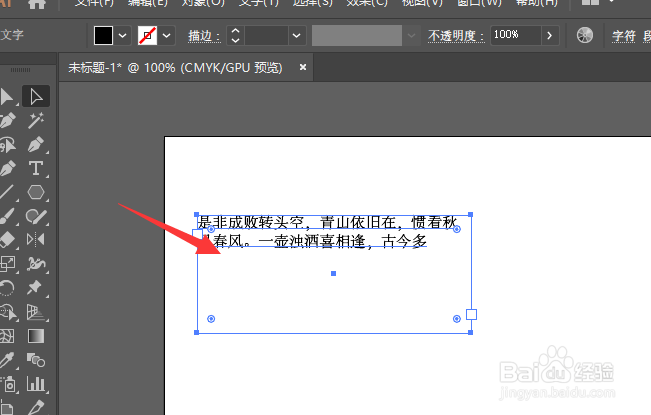Click the stroke swatch with red slash
The height and width of the screenshot is (415, 651).
pyautogui.click(x=147, y=35)
